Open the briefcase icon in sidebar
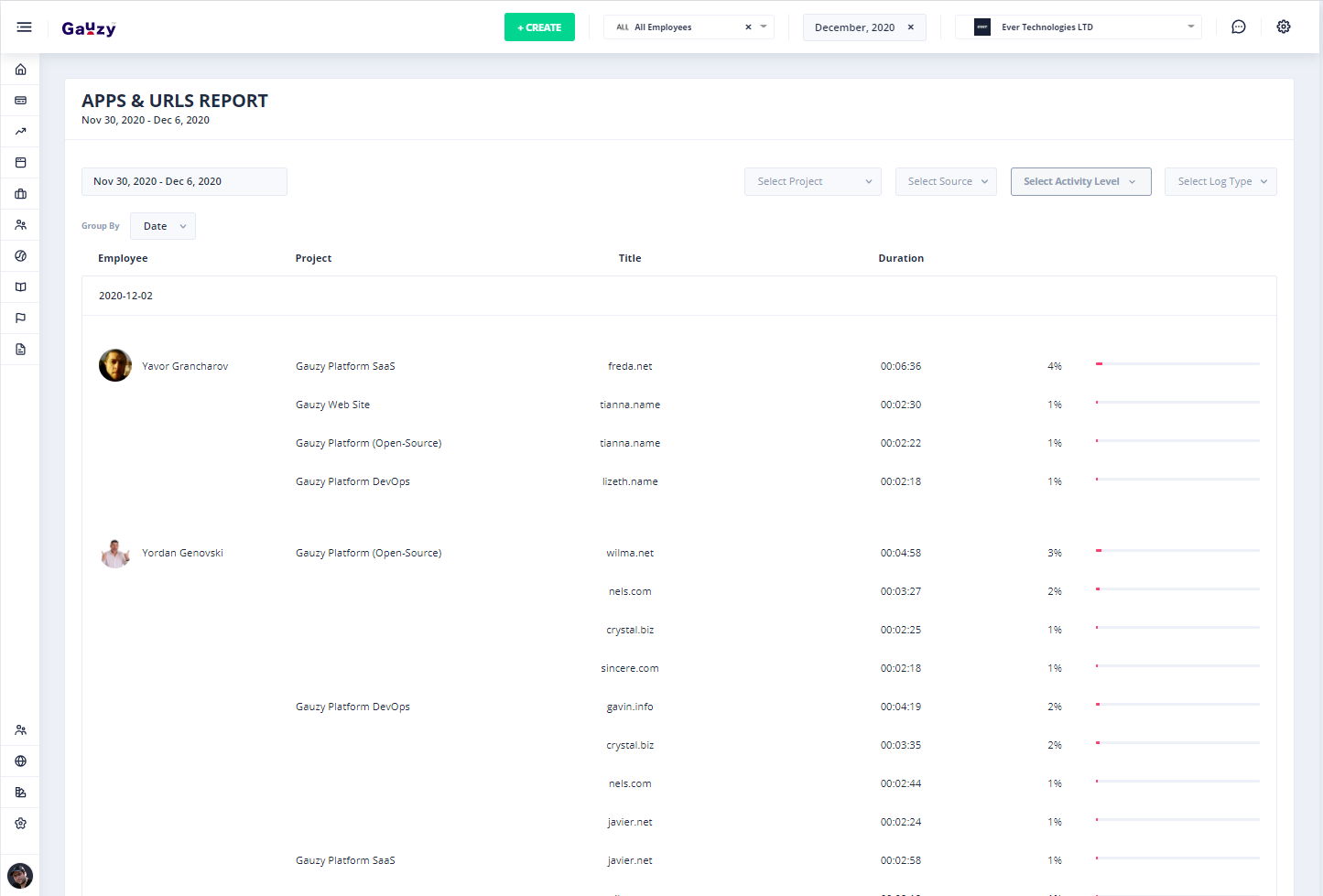Screen dimensions: 1323x896 point(20,194)
